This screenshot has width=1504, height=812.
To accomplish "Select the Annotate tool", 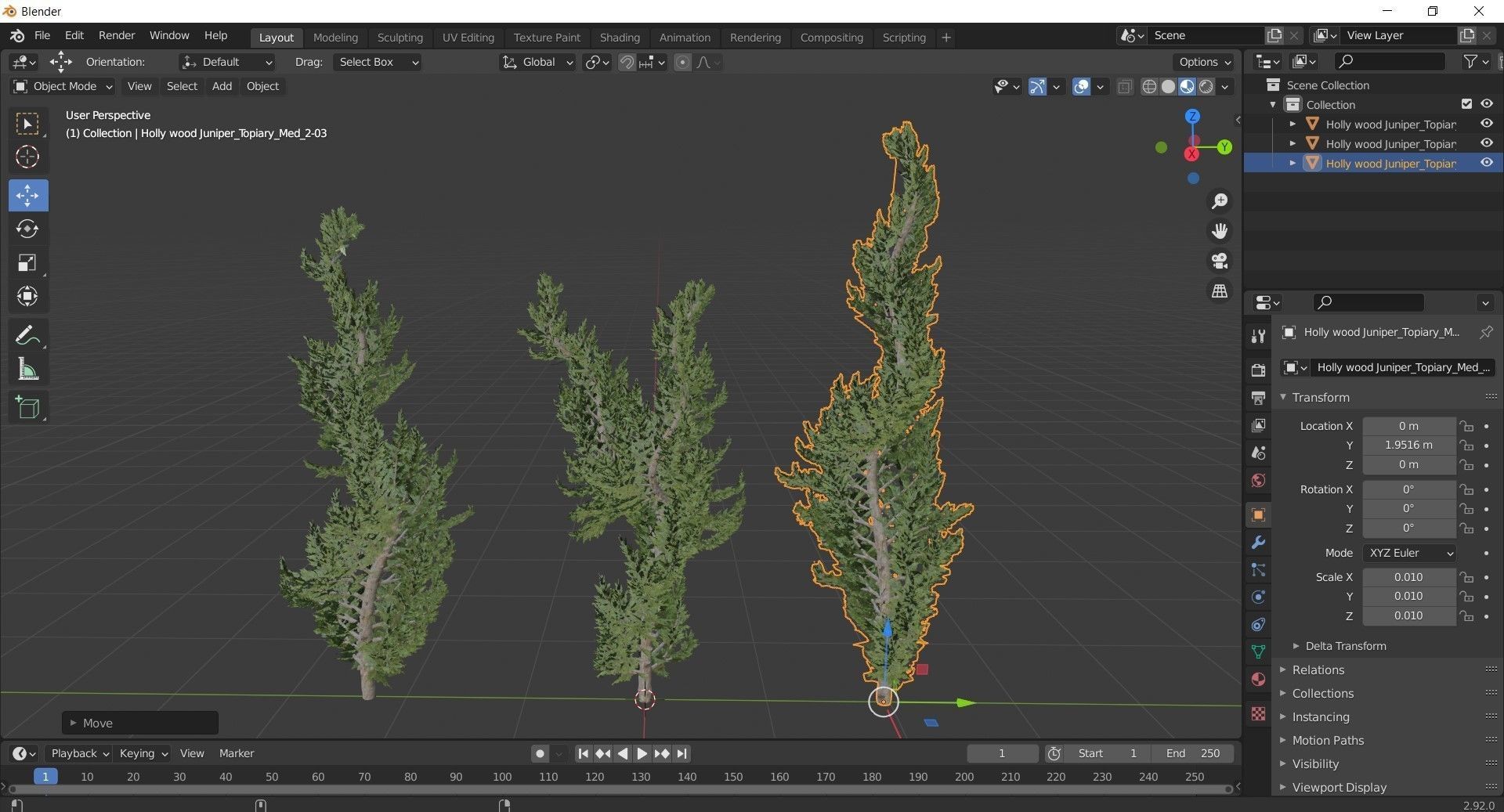I will [x=27, y=336].
